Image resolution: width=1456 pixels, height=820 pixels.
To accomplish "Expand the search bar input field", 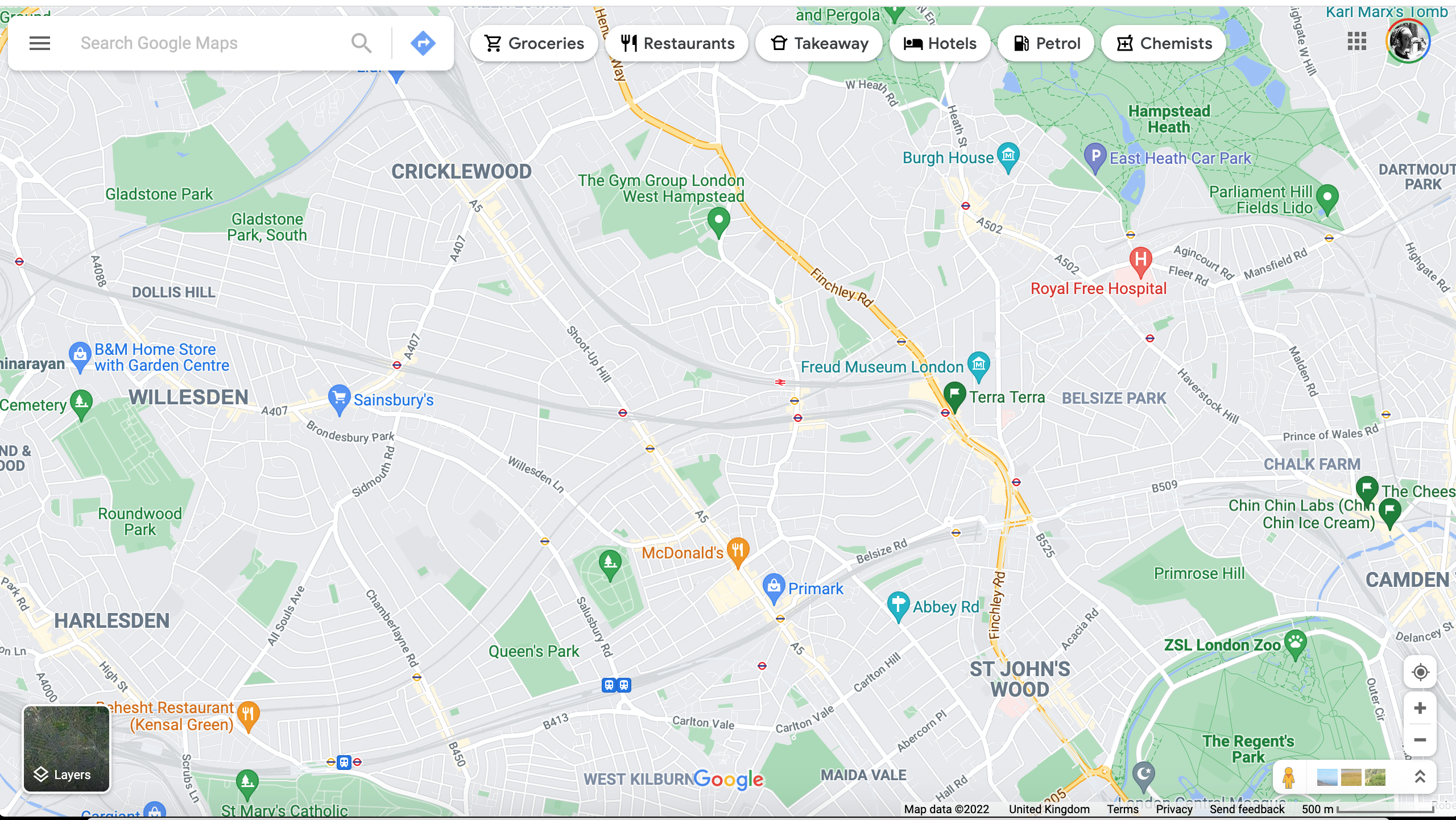I will (200, 42).
